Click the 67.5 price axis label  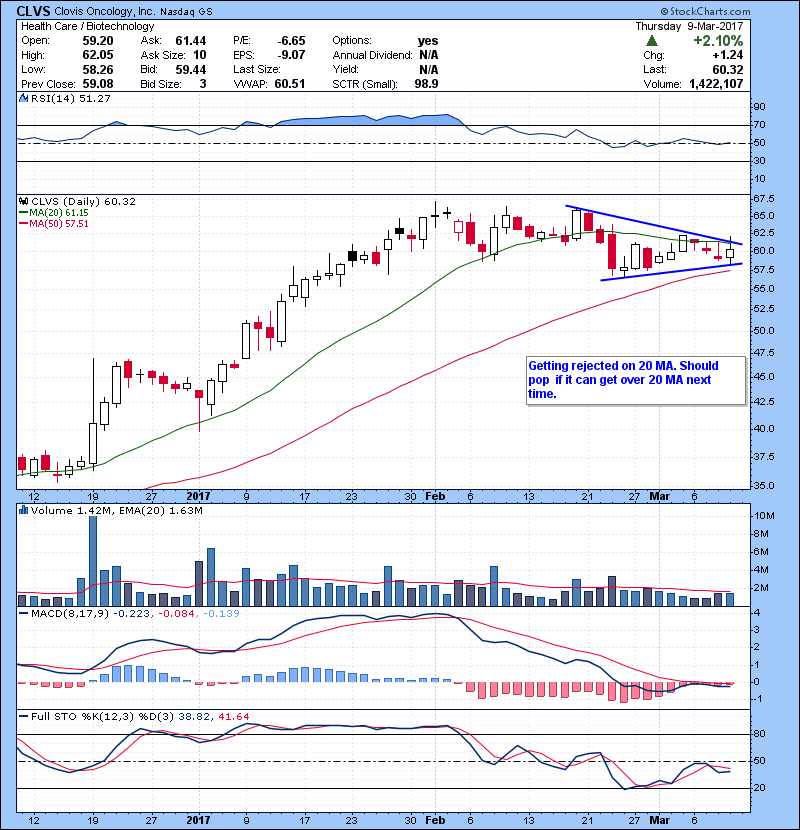click(763, 199)
